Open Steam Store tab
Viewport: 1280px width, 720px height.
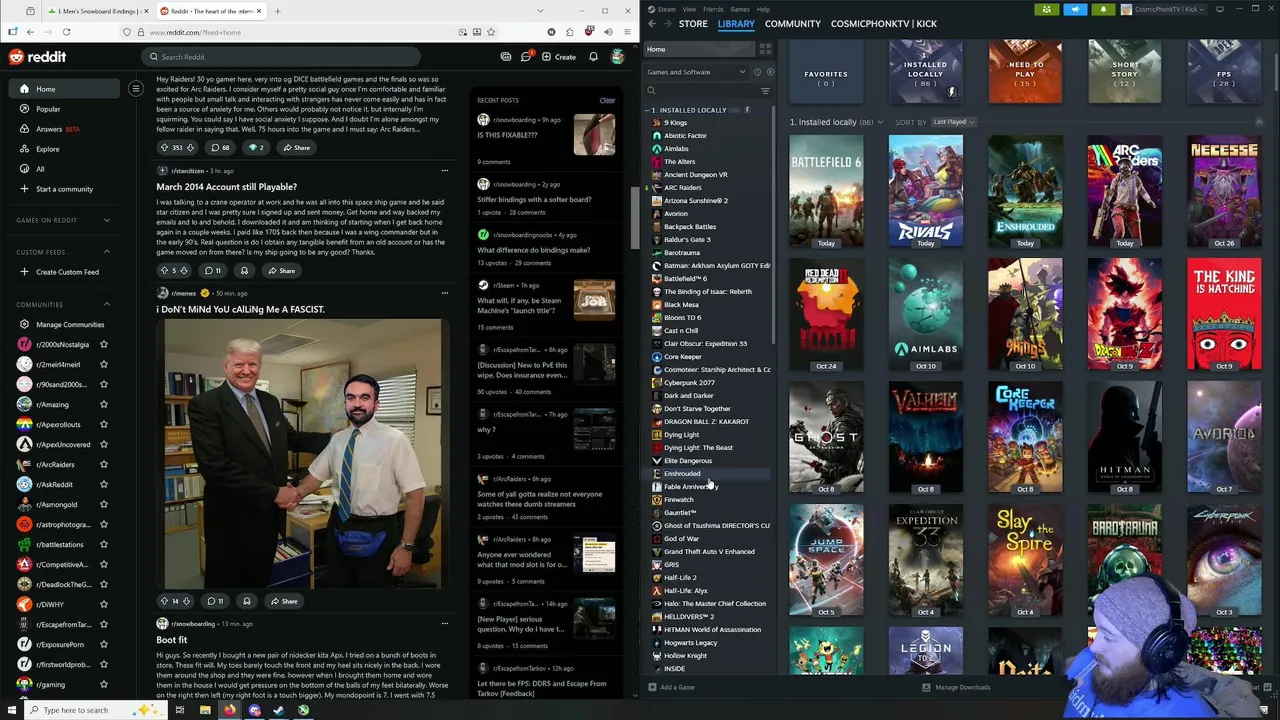tap(693, 23)
